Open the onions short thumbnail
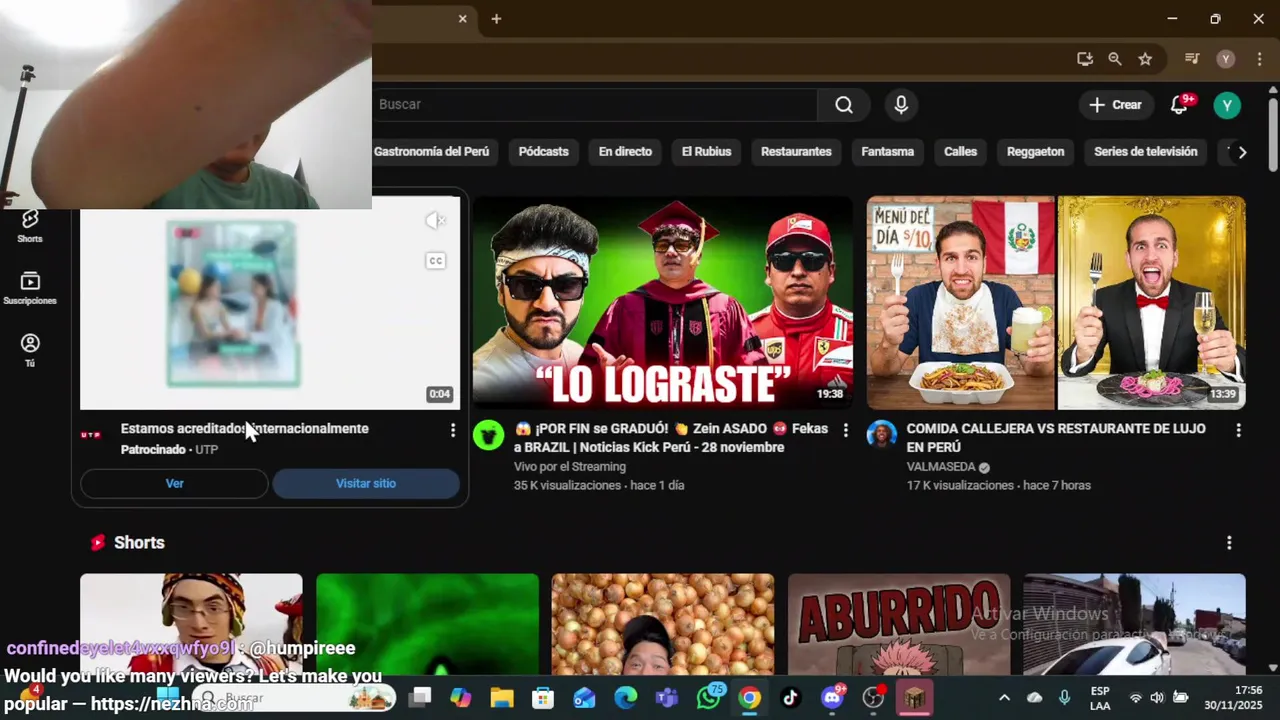Image resolution: width=1280 pixels, height=720 pixels. pos(663,624)
